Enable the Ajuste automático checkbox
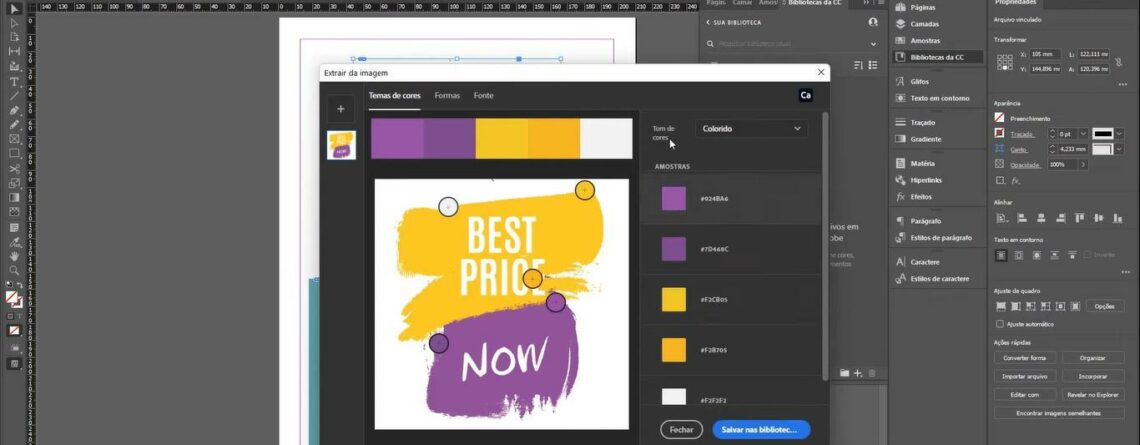This screenshot has width=1140, height=445. [1000, 324]
